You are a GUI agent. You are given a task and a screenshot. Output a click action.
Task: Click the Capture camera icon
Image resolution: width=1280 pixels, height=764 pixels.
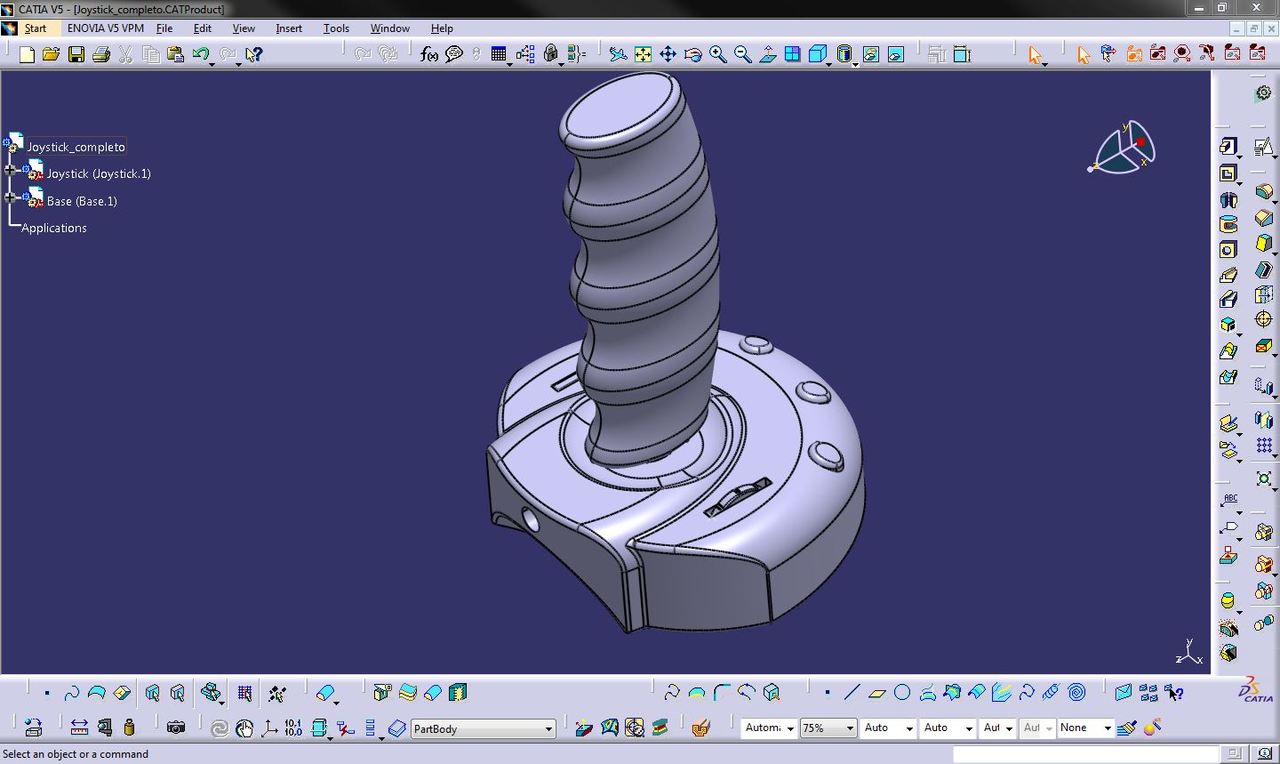click(x=176, y=728)
